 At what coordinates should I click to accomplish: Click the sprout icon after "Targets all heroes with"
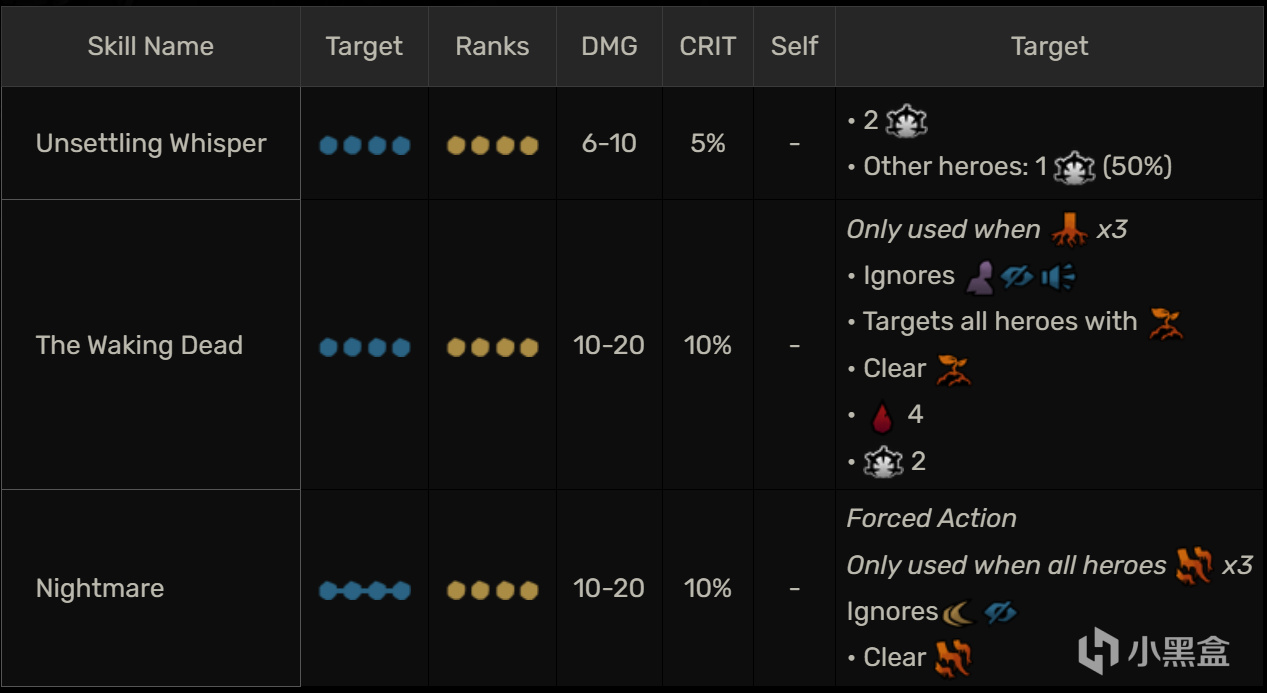pyautogui.click(x=1165, y=322)
